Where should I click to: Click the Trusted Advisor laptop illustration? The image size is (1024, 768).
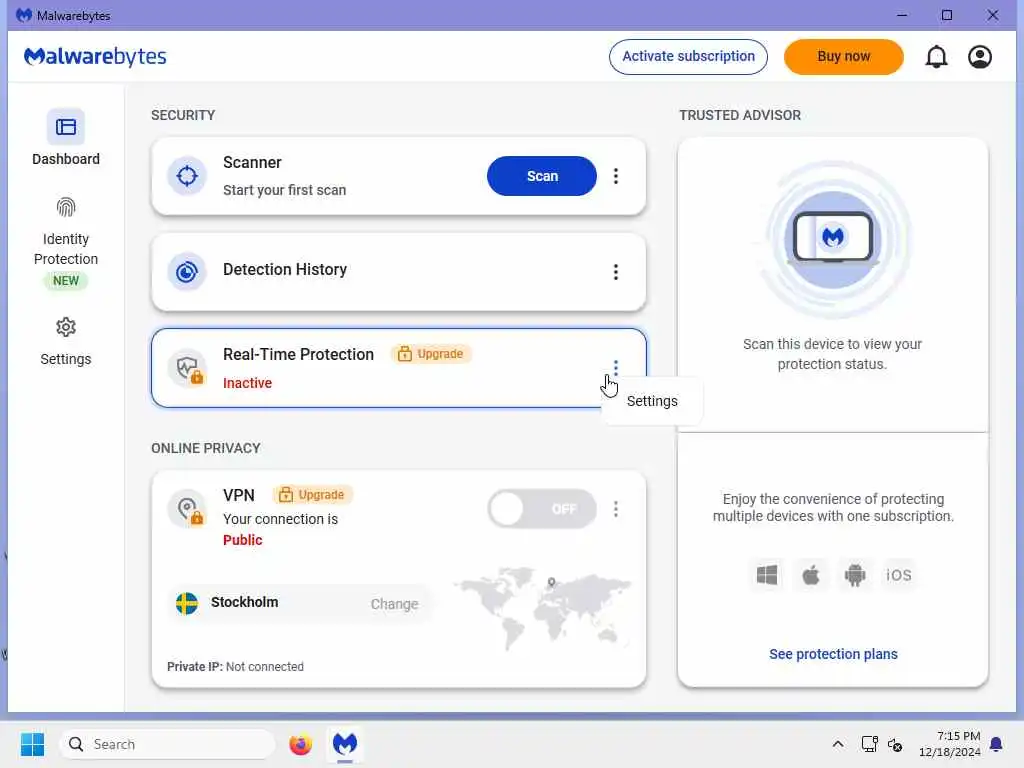833,240
